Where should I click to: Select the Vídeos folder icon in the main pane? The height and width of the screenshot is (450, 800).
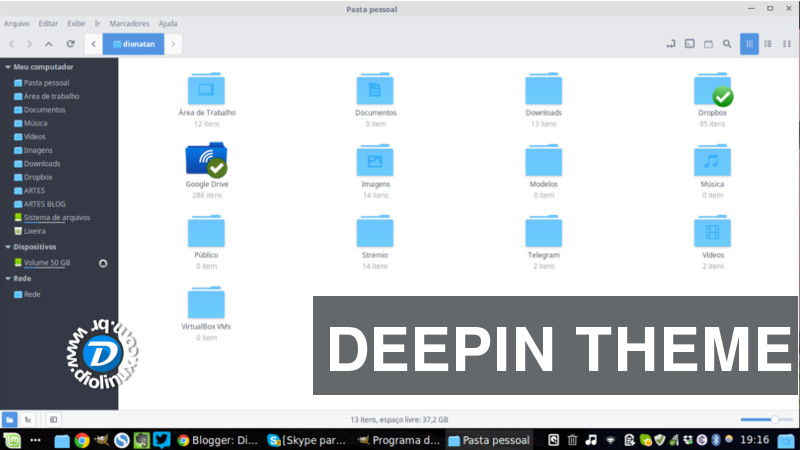713,231
